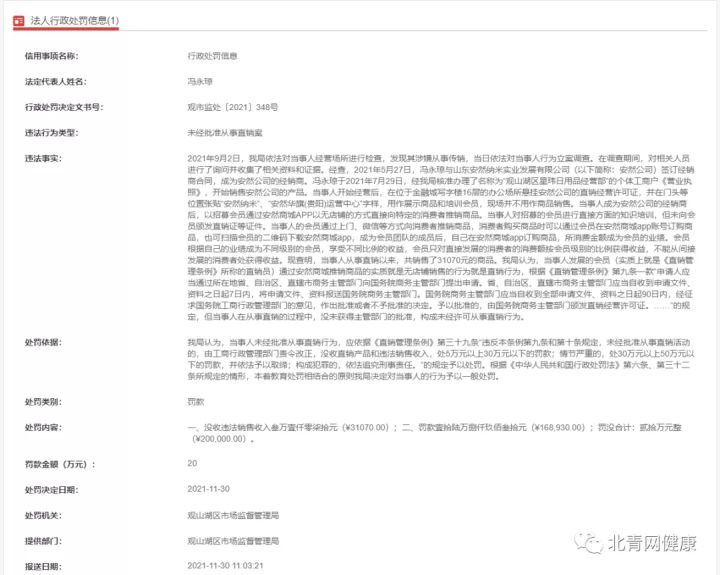Click the violation type 未经批准从事直销案
The width and height of the screenshot is (720, 575).
tap(225, 133)
